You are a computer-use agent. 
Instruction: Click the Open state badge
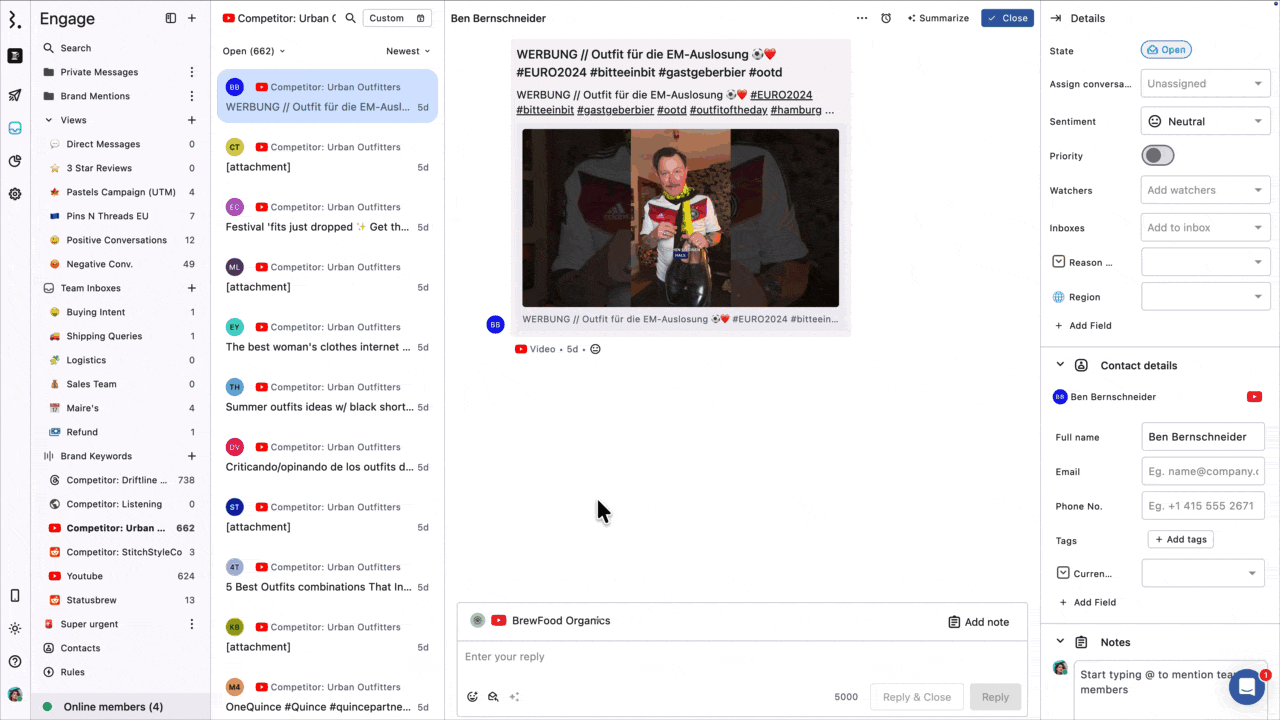click(1166, 49)
